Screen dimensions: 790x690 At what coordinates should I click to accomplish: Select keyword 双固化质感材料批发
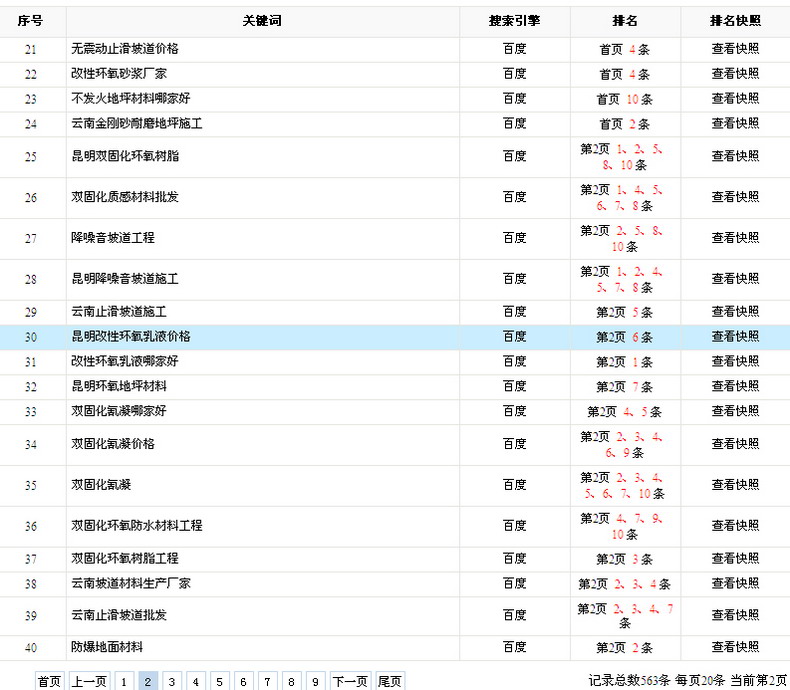tap(125, 197)
